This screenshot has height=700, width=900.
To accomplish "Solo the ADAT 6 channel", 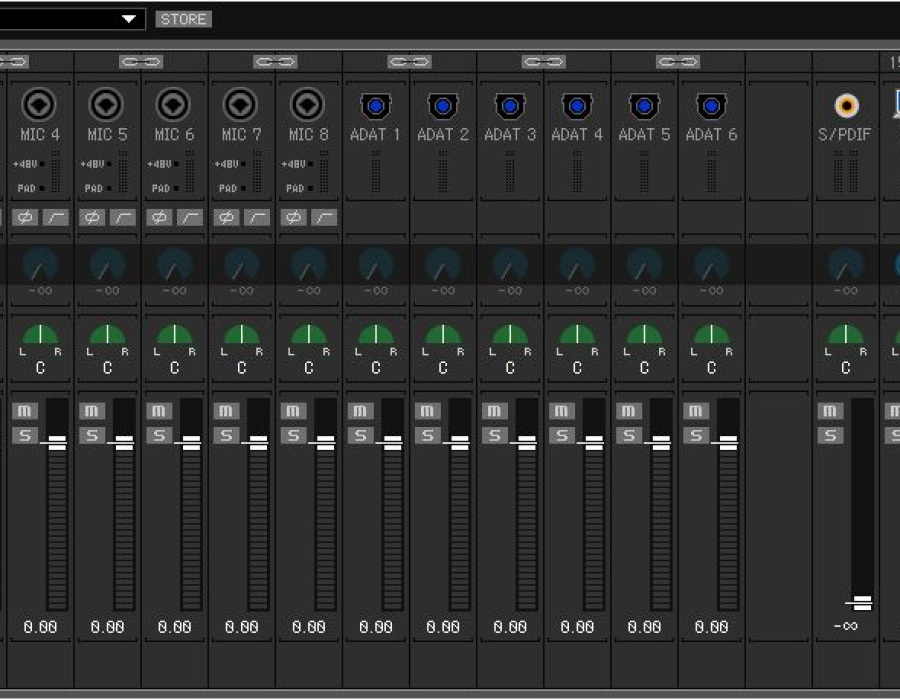I will (696, 435).
